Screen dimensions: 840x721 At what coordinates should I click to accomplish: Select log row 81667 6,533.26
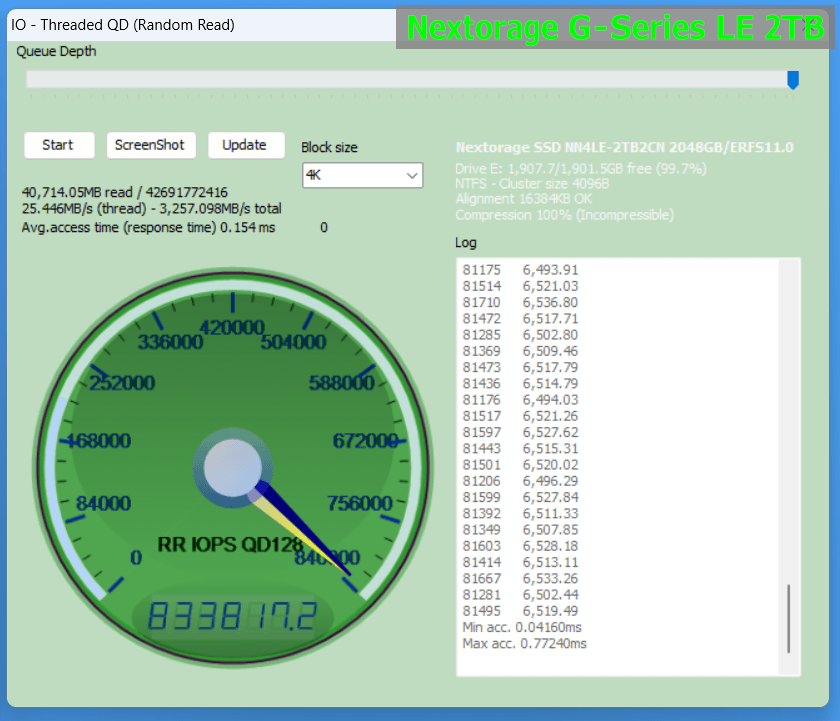[x=520, y=579]
